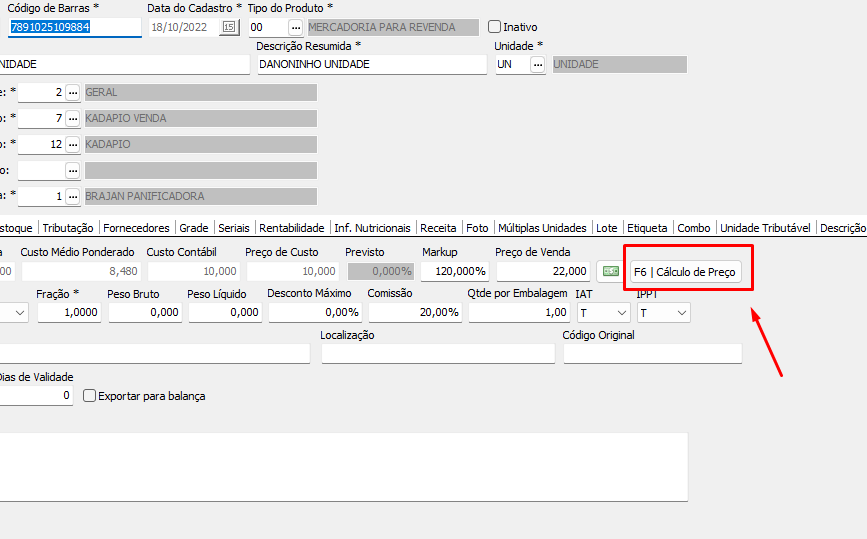This screenshot has width=867, height=539.
Task: Click into the Localização text field
Action: pyautogui.click(x=437, y=353)
